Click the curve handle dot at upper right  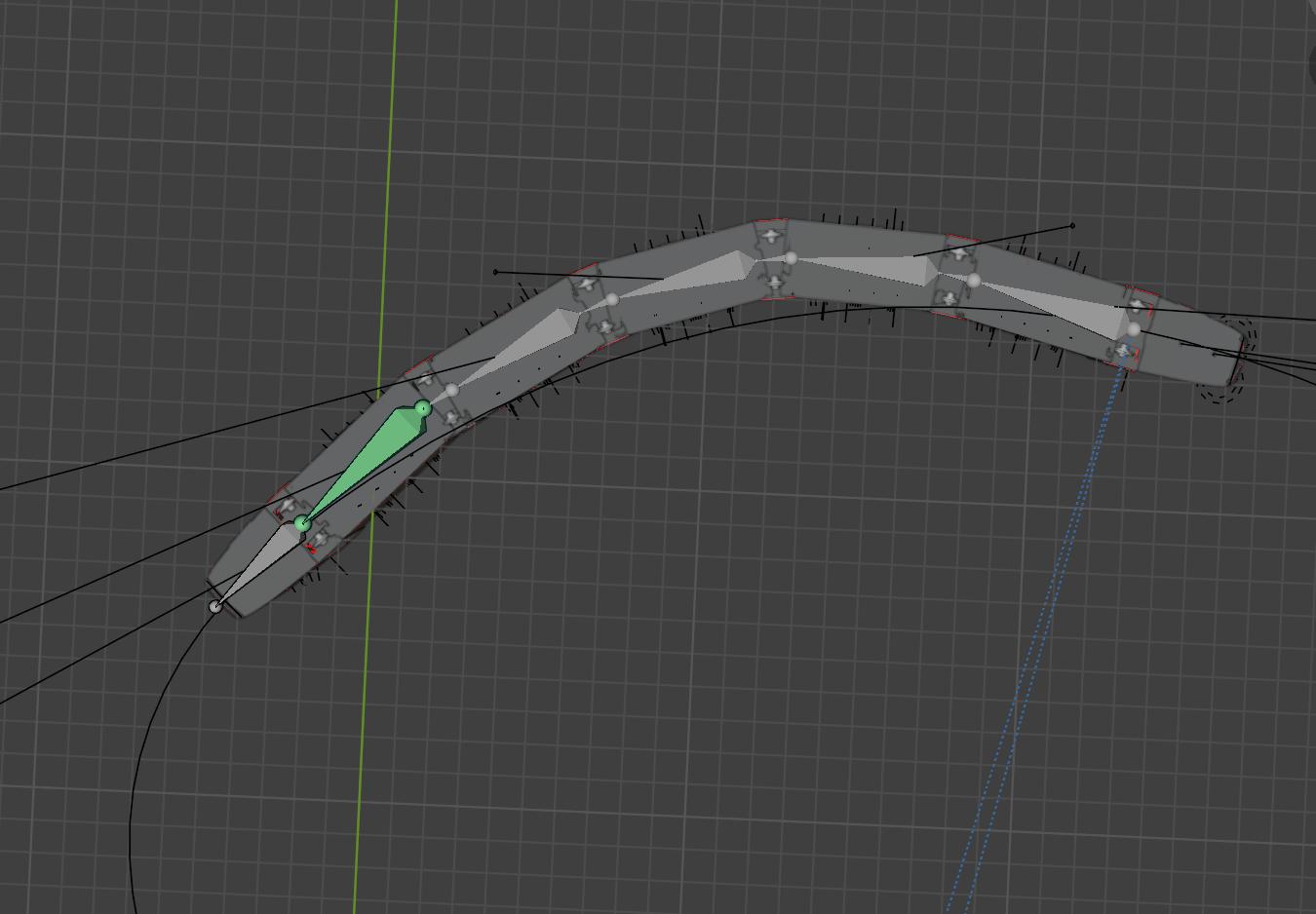click(1073, 226)
